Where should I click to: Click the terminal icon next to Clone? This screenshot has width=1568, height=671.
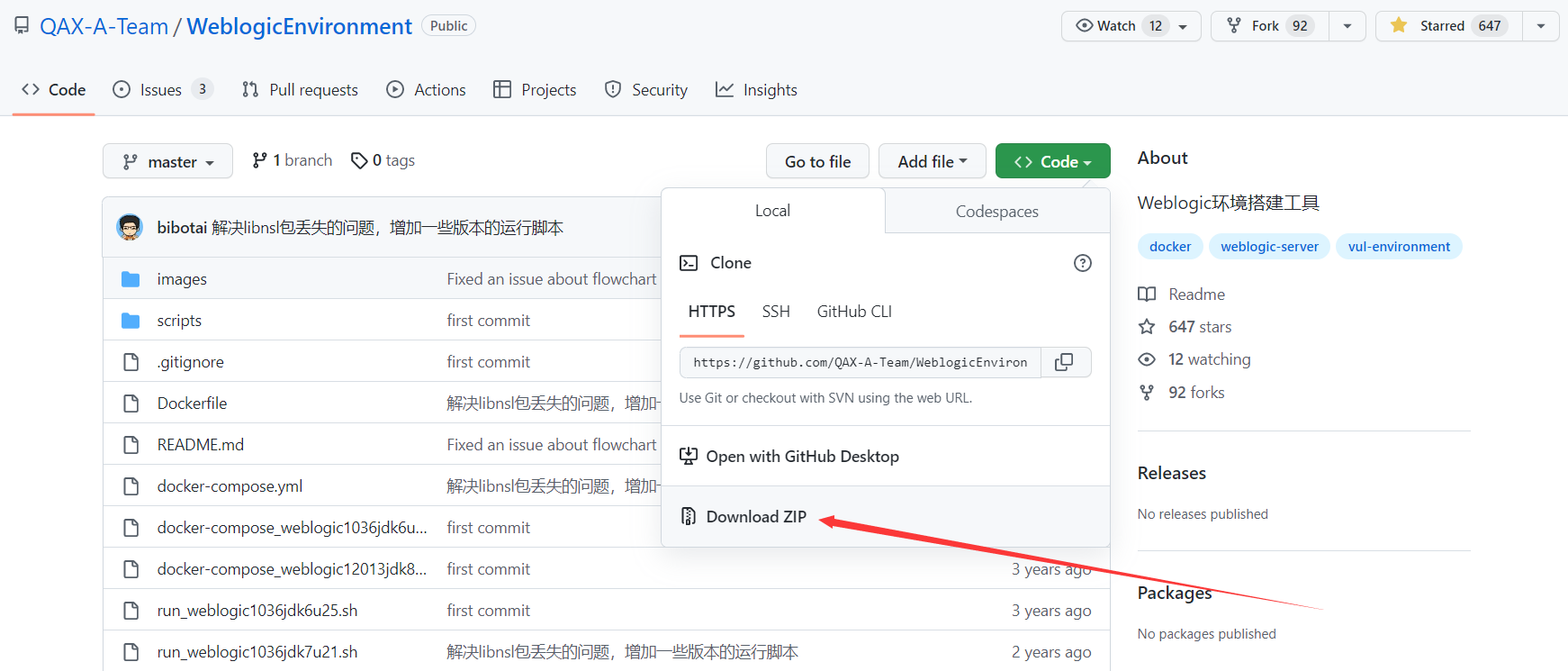[689, 263]
